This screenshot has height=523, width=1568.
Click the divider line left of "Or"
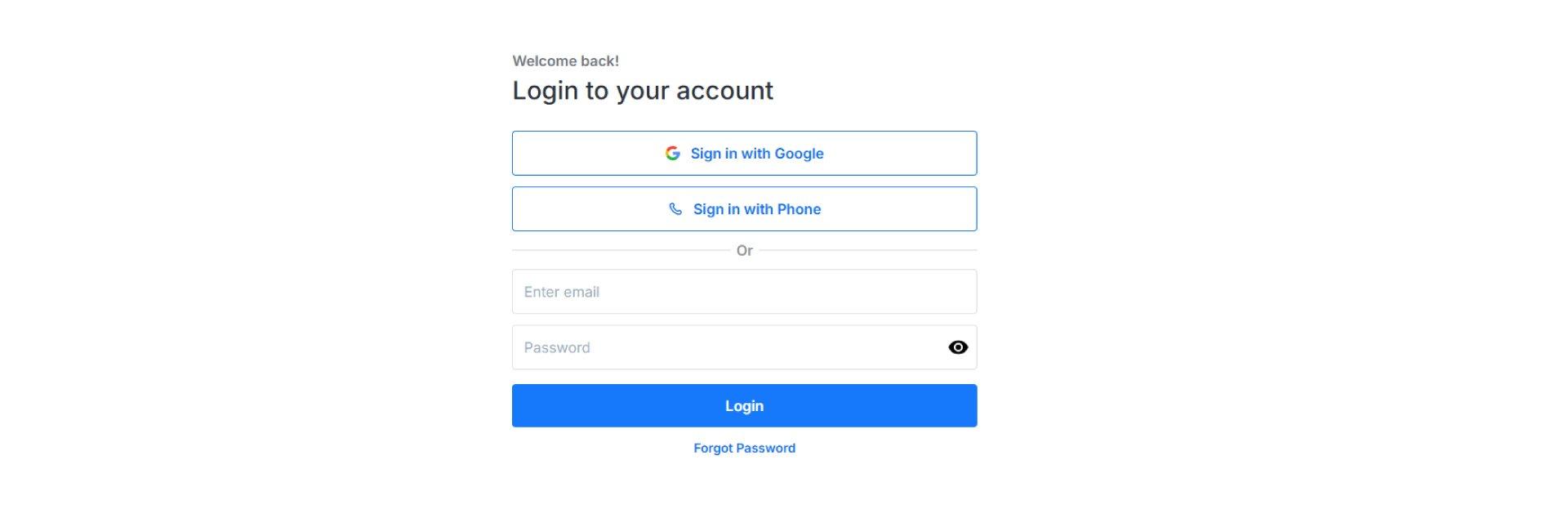[x=621, y=250]
